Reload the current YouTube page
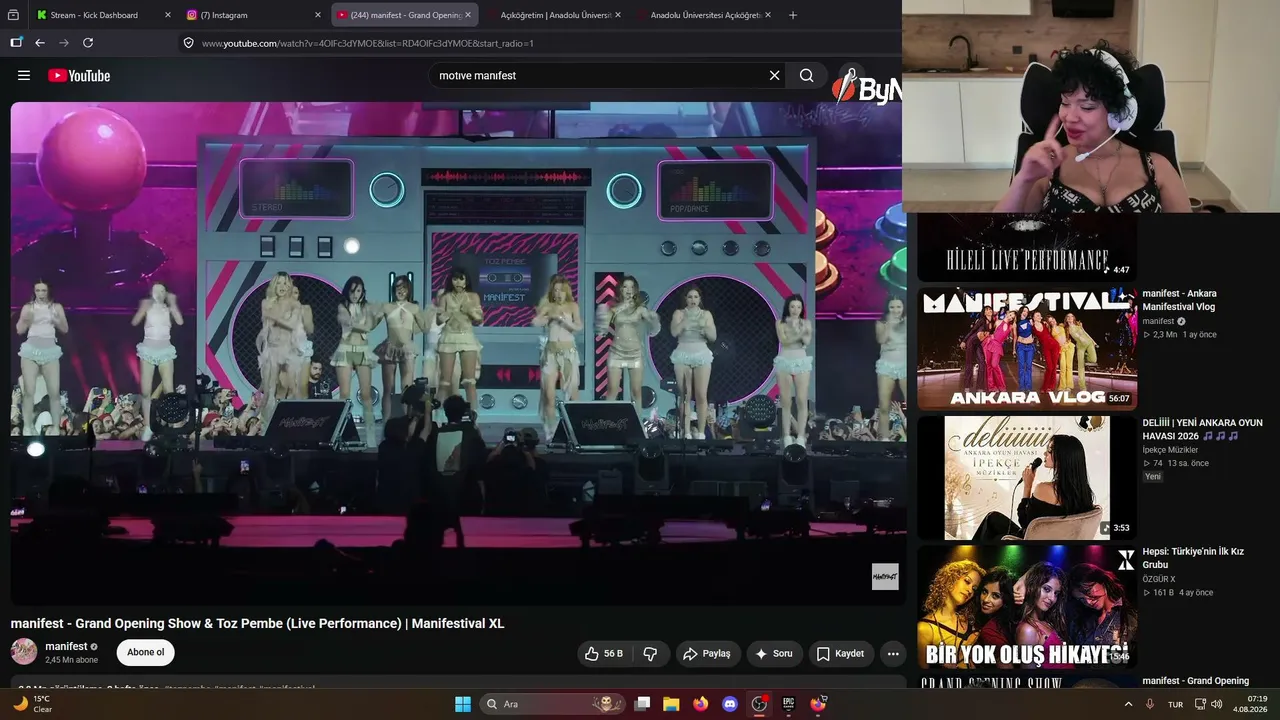This screenshot has width=1280, height=720. [88, 43]
